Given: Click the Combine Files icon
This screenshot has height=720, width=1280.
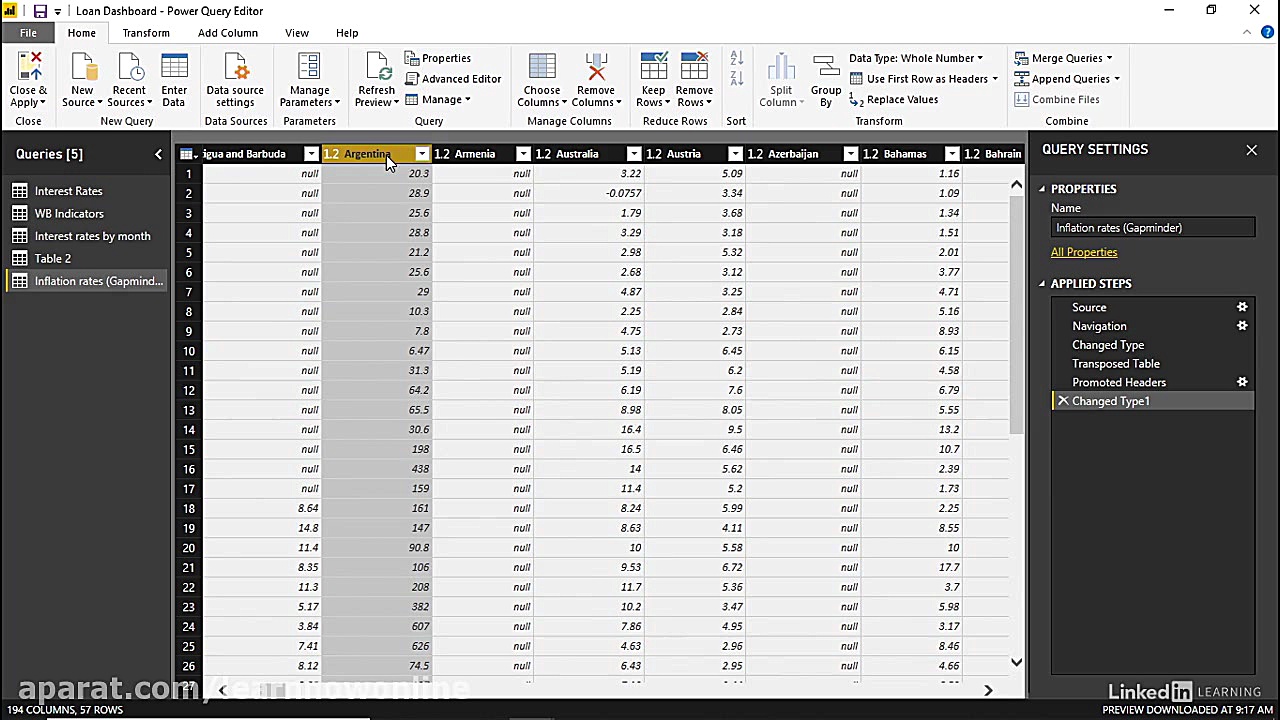Looking at the screenshot, I should click(1021, 99).
